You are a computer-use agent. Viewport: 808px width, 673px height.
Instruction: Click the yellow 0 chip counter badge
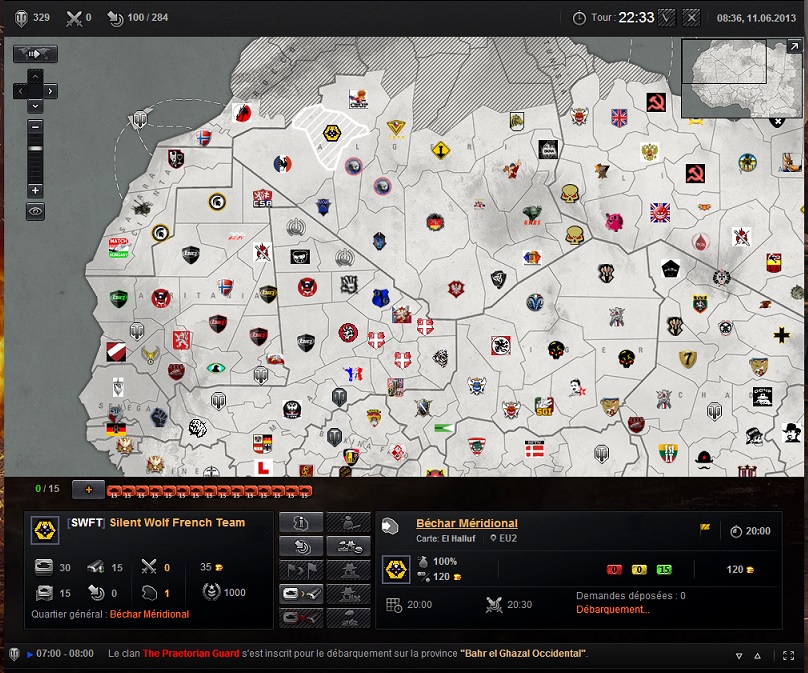tap(639, 569)
